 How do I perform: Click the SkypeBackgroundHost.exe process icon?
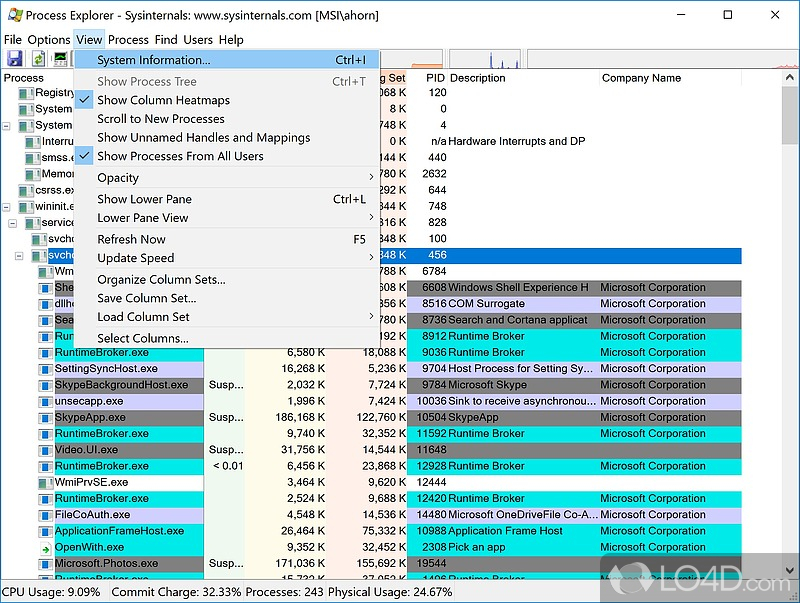point(46,386)
